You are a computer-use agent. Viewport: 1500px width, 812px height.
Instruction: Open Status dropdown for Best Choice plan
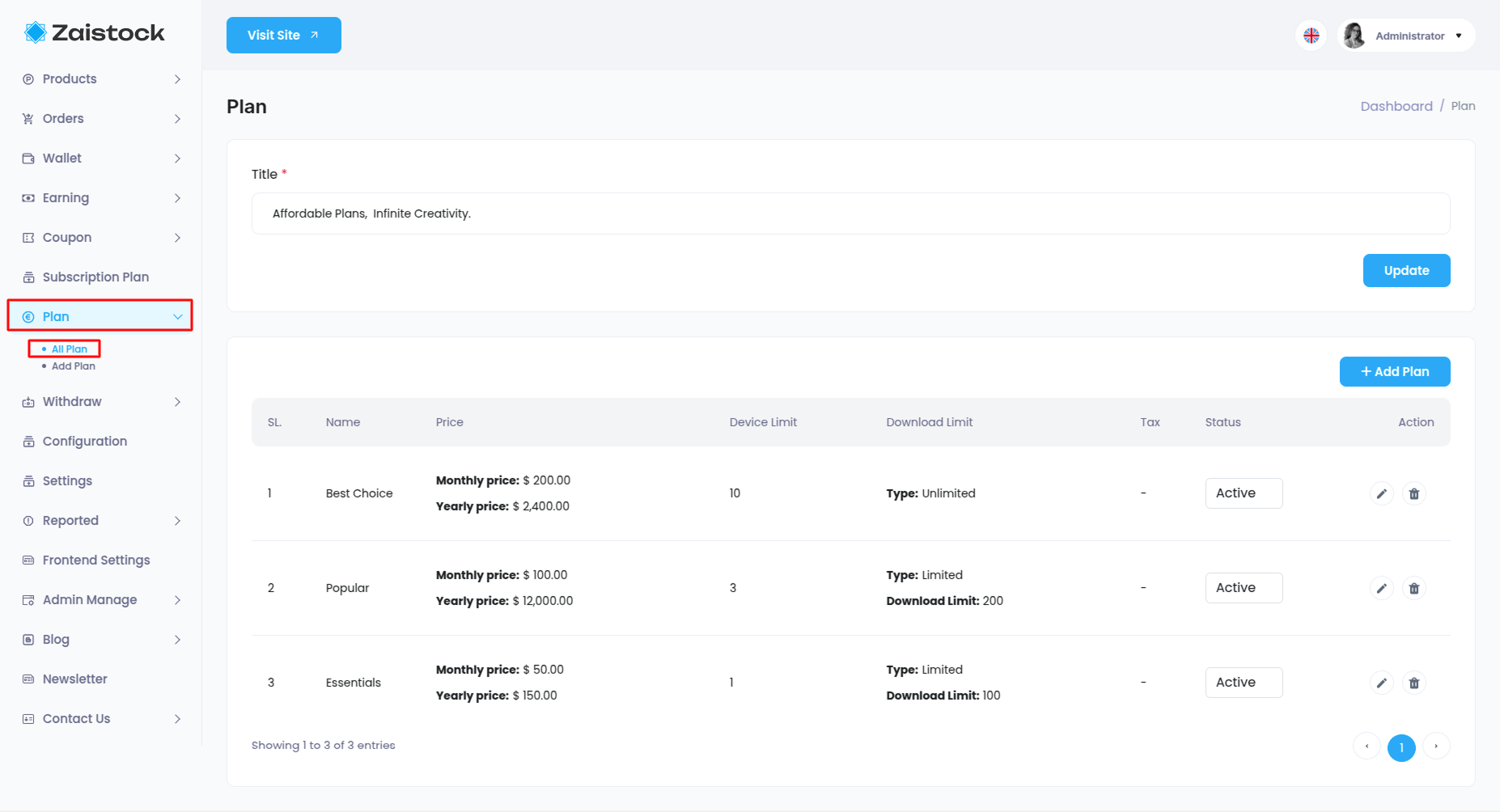(x=1244, y=493)
